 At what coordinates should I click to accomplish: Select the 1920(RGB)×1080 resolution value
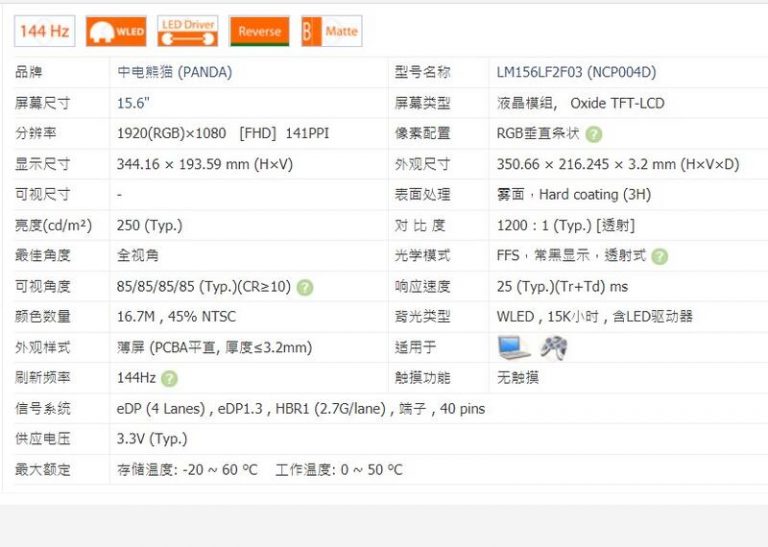(173, 133)
